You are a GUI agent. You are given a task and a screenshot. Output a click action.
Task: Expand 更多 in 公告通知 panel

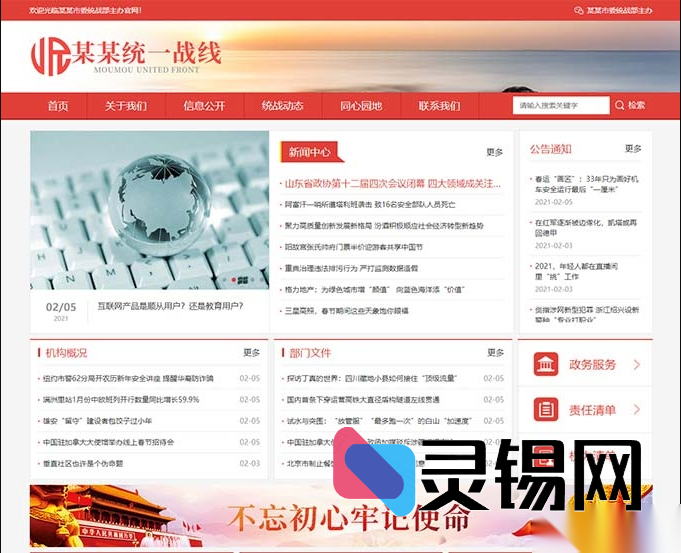point(633,149)
